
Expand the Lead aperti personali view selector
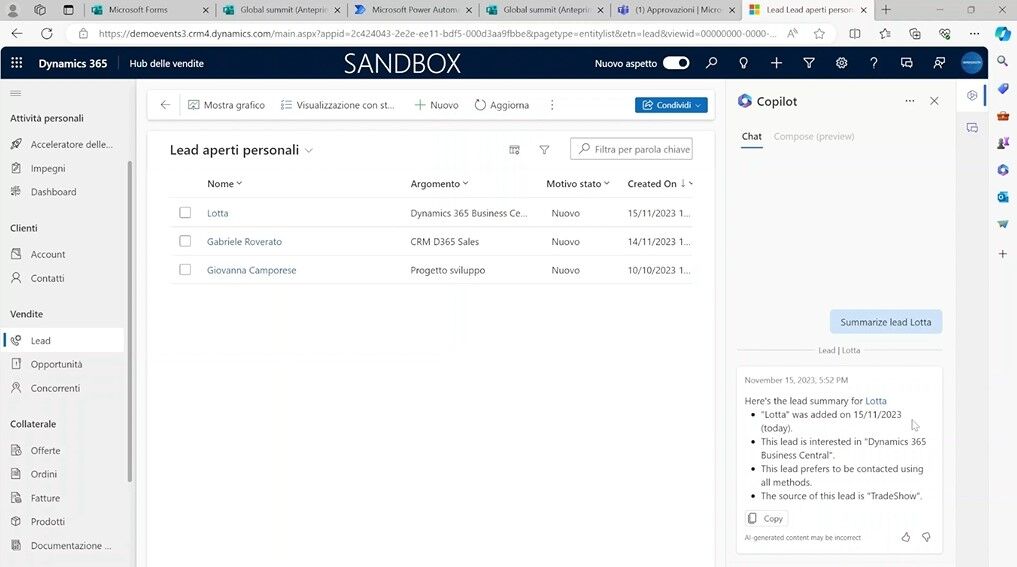[x=309, y=151]
